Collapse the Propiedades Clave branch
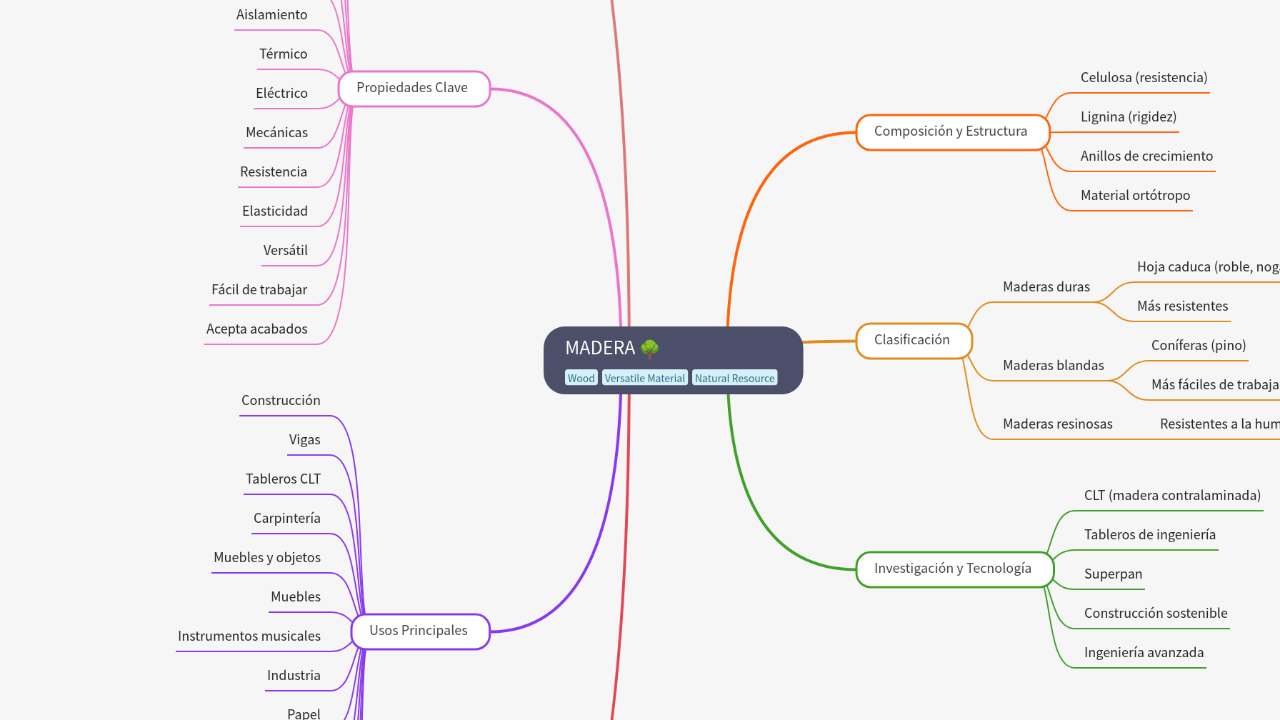Viewport: 1280px width, 720px height. tap(413, 88)
